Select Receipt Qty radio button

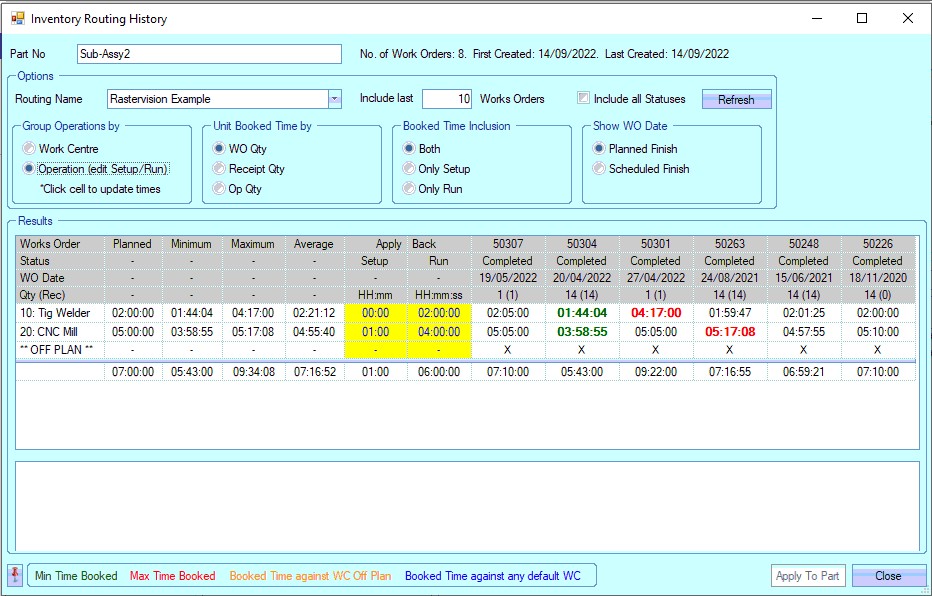pos(219,169)
